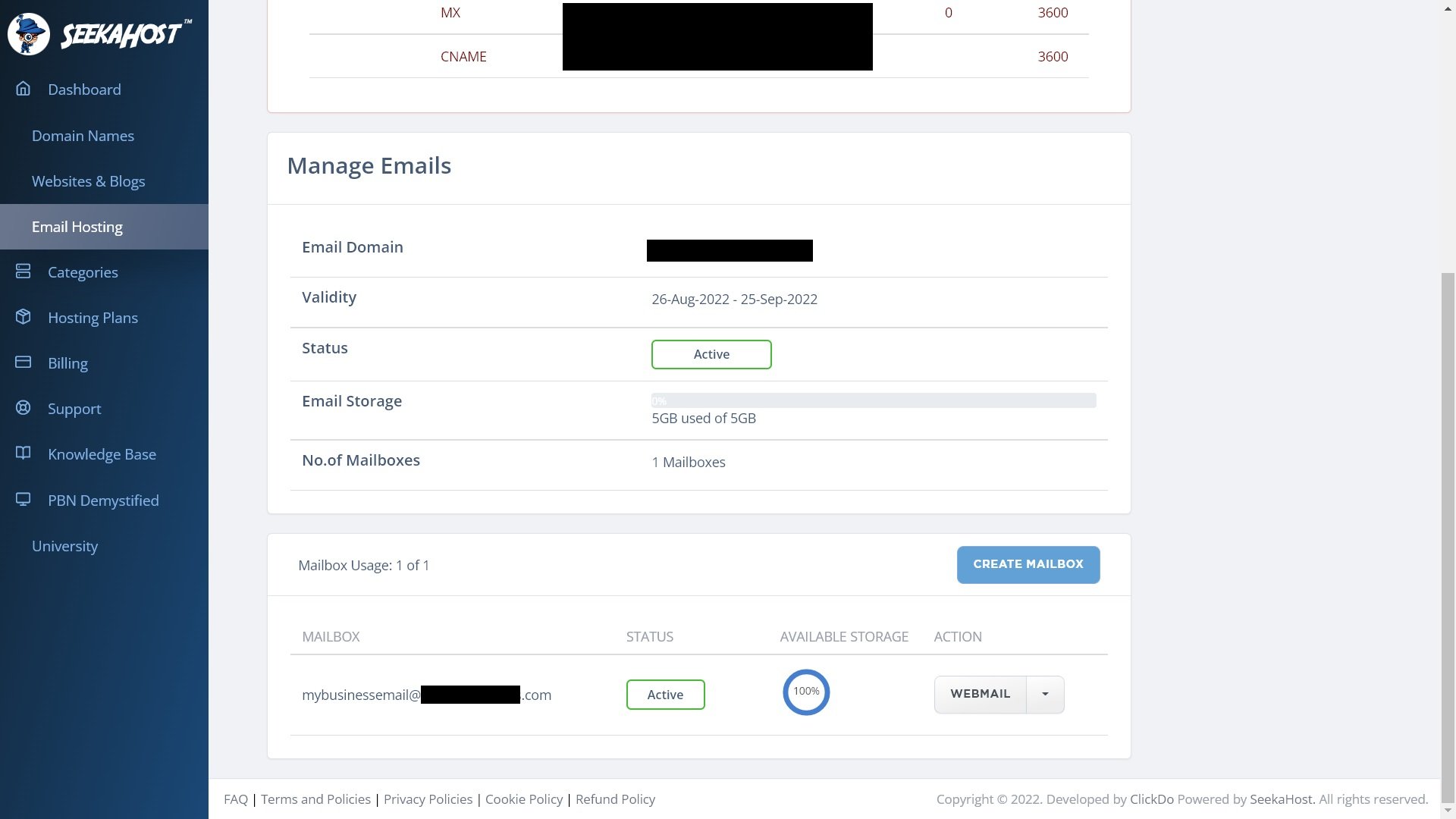Screen dimensions: 1456x819
Task: Open the Refund Policy link
Action: pyautogui.click(x=615, y=799)
